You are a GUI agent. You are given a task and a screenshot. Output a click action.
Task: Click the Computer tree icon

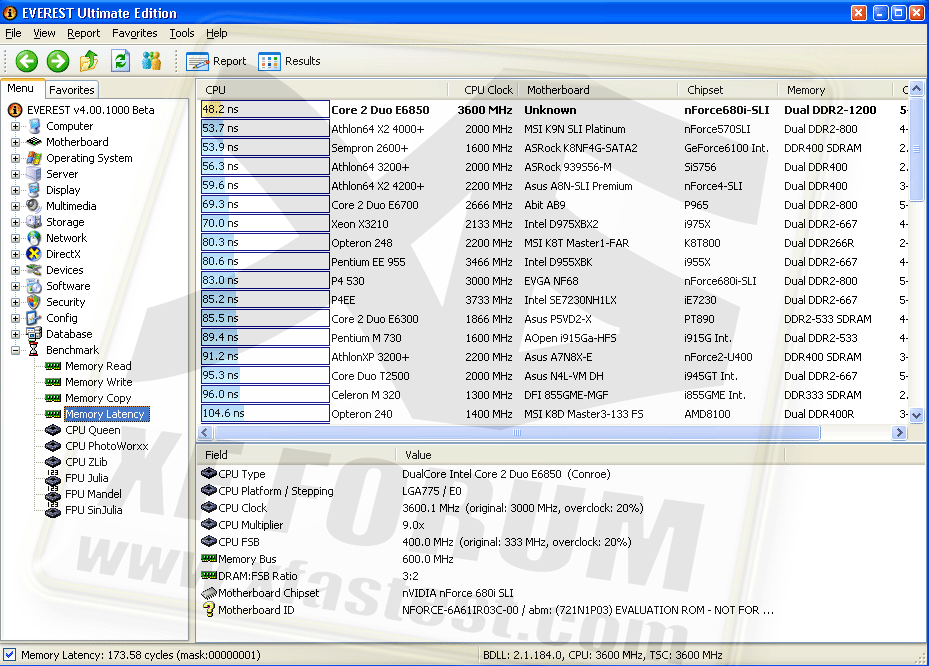click(34, 126)
